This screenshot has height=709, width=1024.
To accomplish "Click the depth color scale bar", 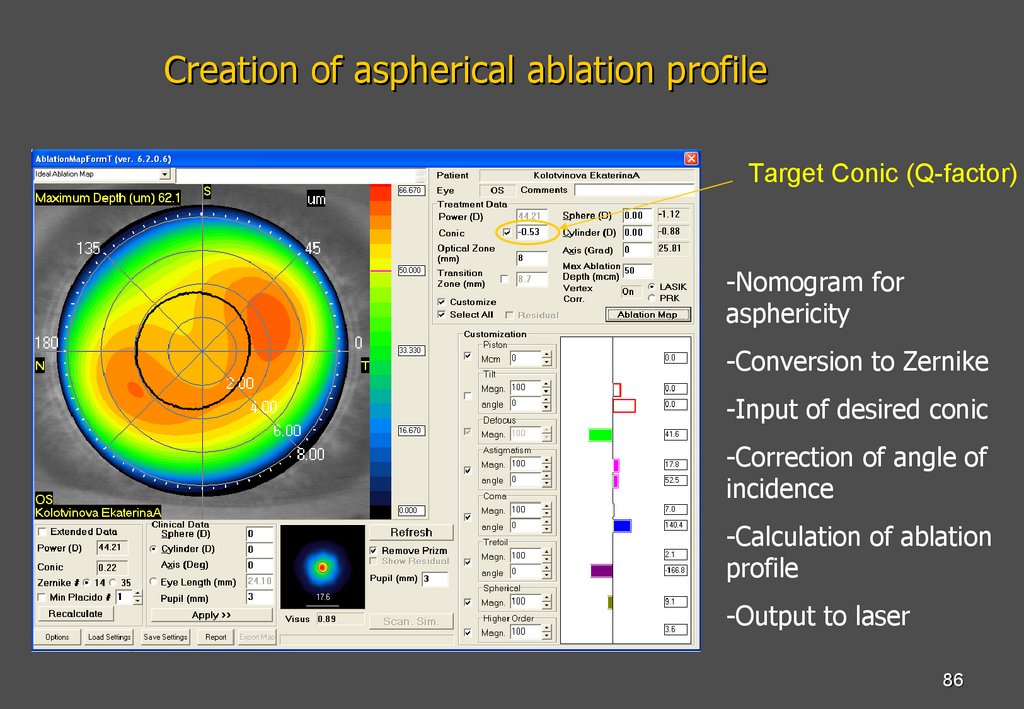I will point(383,350).
